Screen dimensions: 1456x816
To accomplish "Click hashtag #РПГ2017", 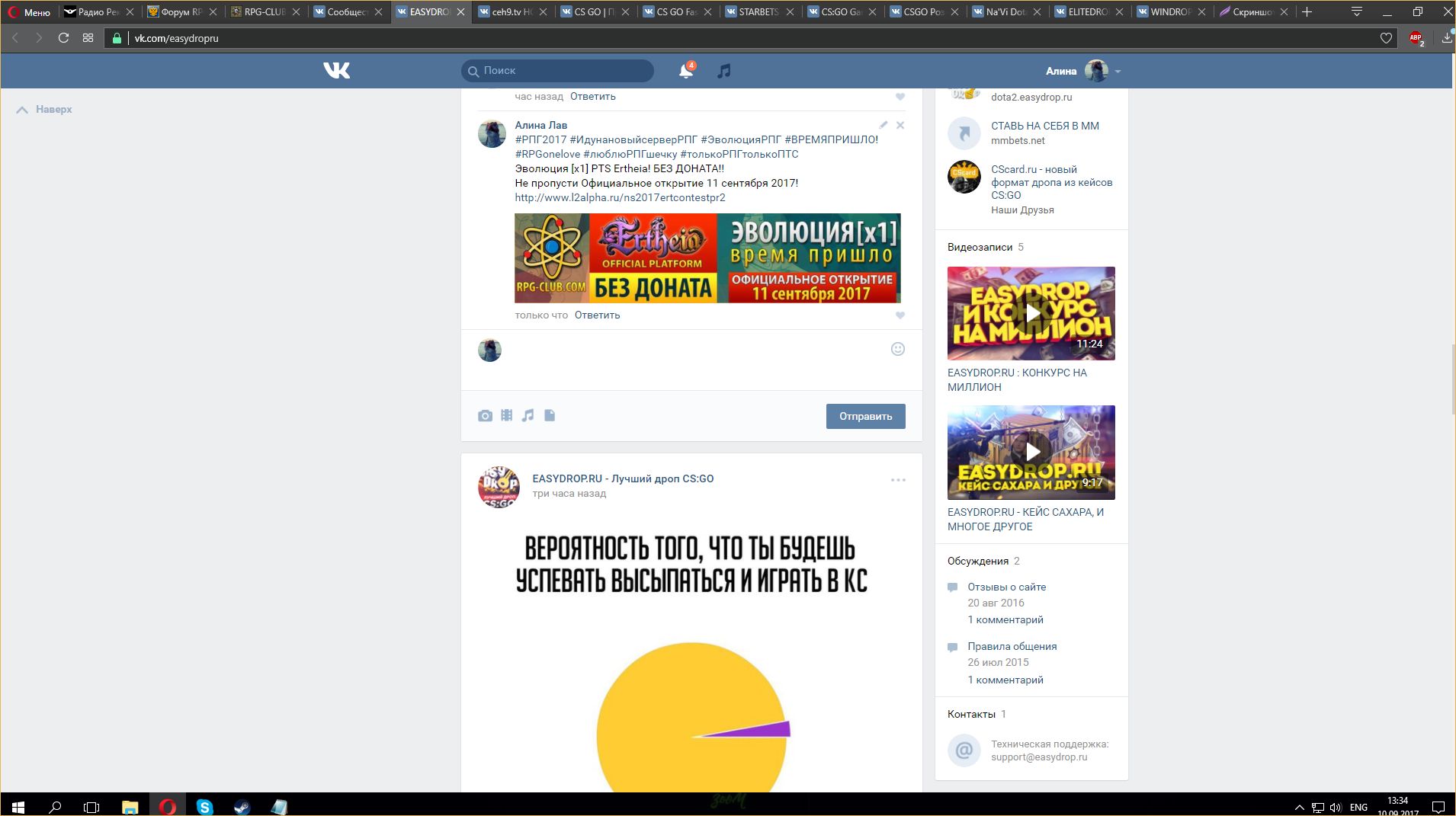I will tap(540, 140).
